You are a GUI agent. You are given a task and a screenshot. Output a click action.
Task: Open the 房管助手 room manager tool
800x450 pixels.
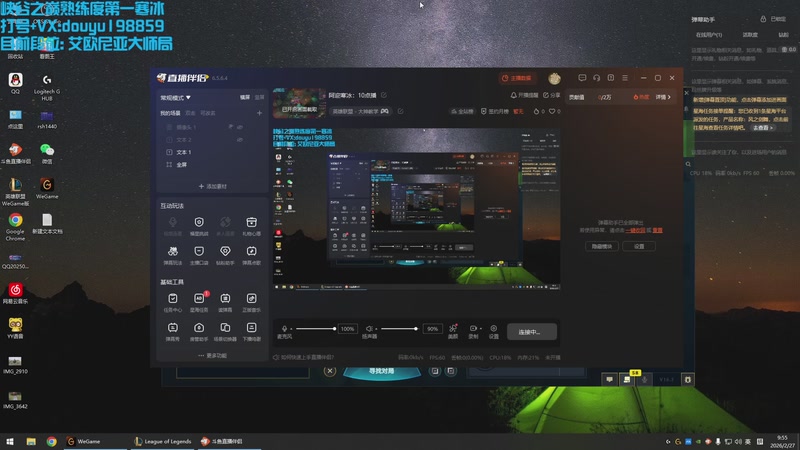click(x=199, y=331)
